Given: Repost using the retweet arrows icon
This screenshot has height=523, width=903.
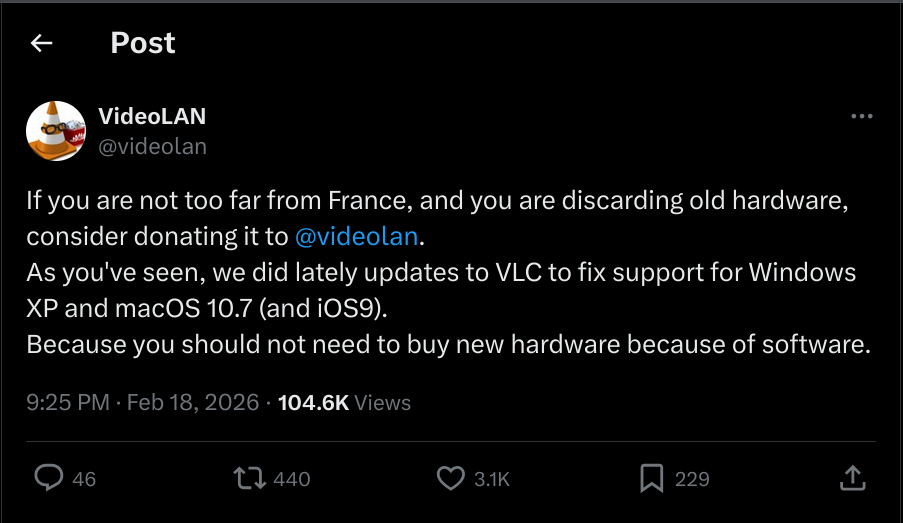Looking at the screenshot, I should coord(249,478).
